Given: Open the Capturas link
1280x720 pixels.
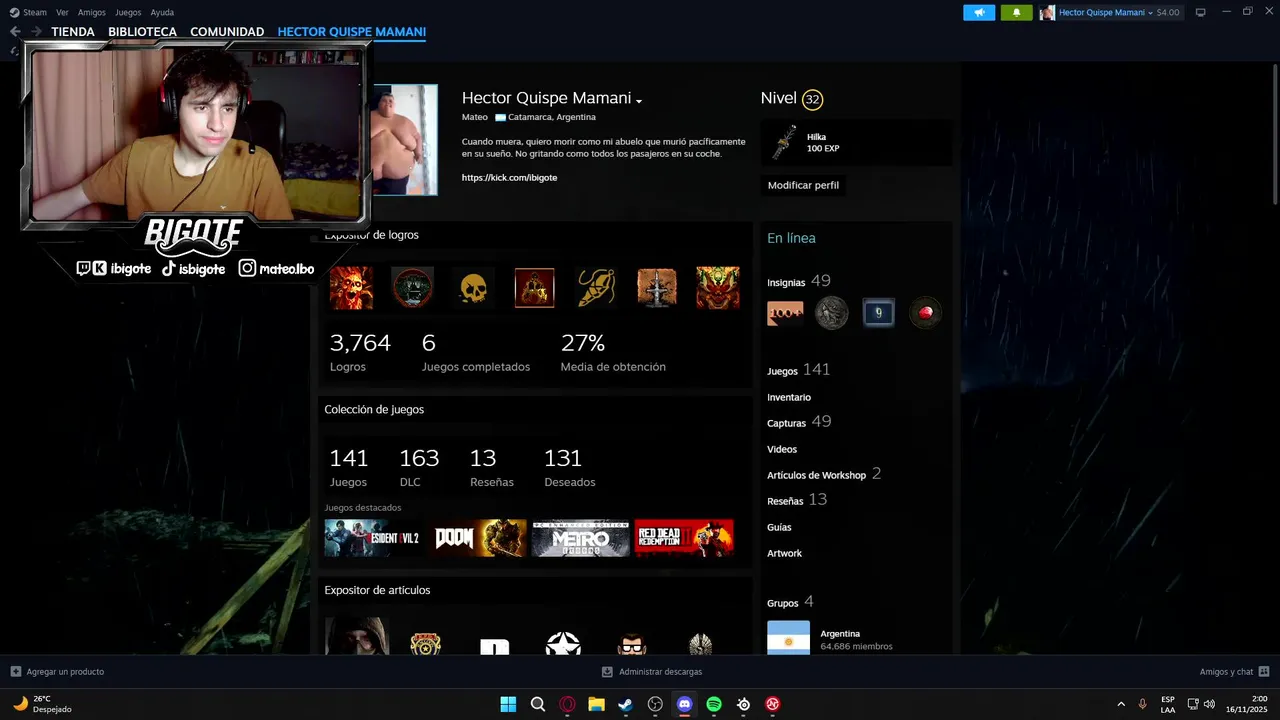Looking at the screenshot, I should click(x=787, y=423).
